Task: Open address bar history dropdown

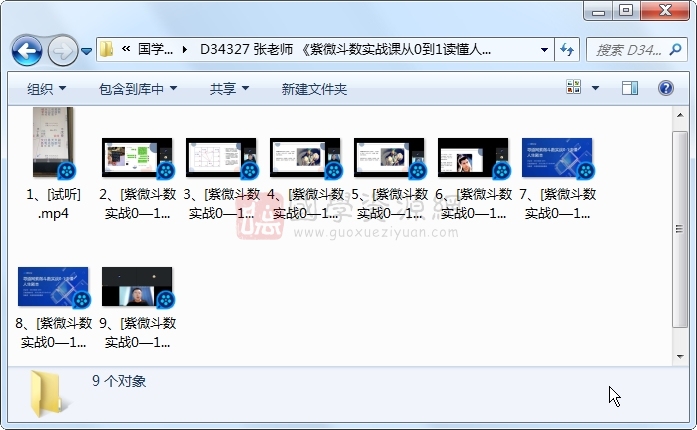Action: [x=544, y=49]
